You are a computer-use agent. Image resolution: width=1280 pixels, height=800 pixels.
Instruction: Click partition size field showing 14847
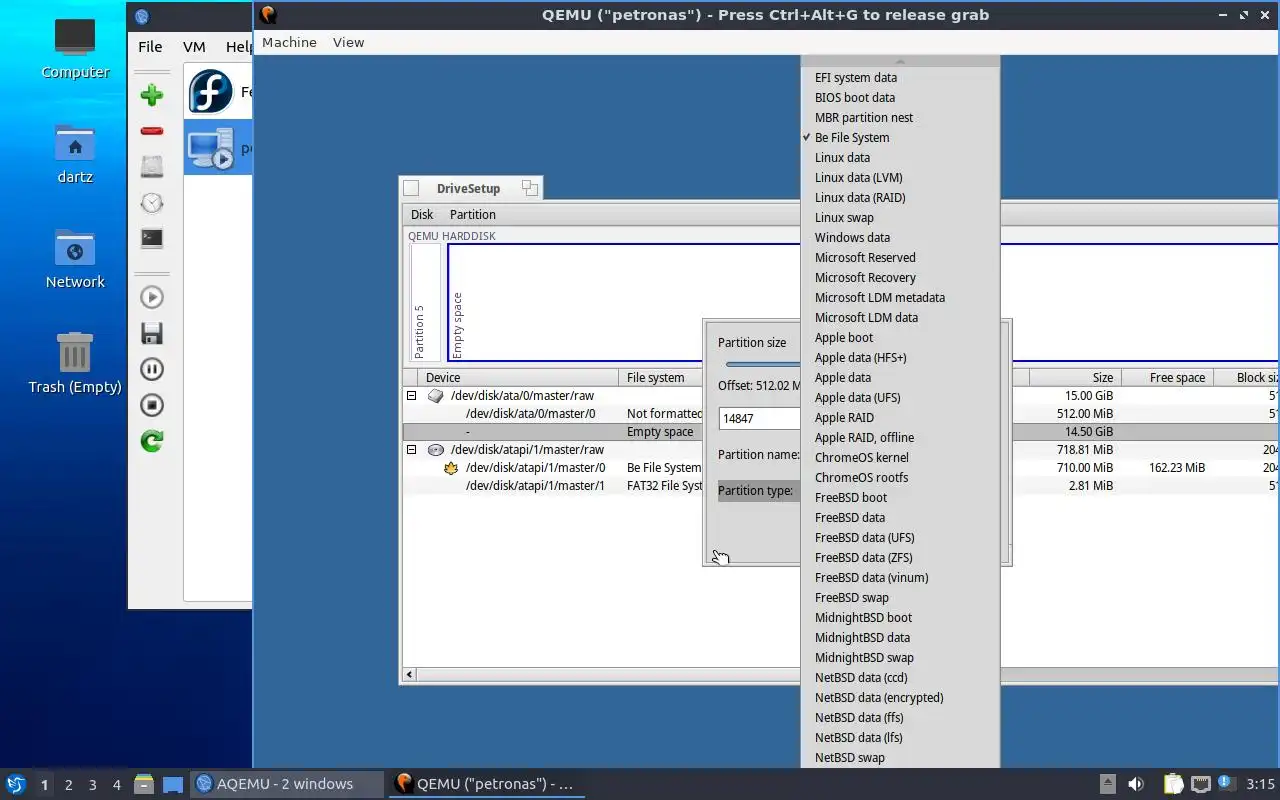tap(759, 419)
